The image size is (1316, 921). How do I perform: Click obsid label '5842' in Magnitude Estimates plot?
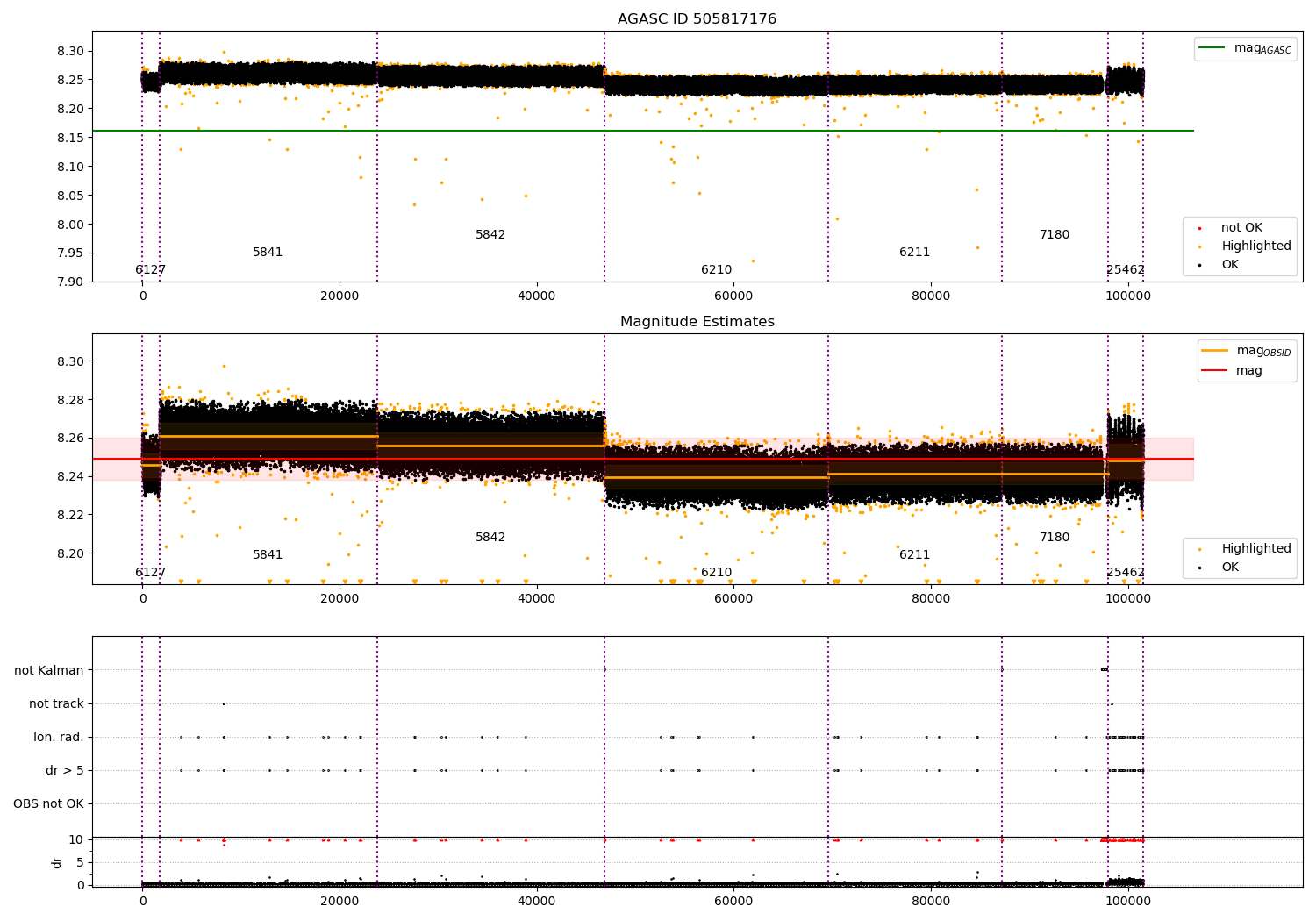click(x=490, y=538)
